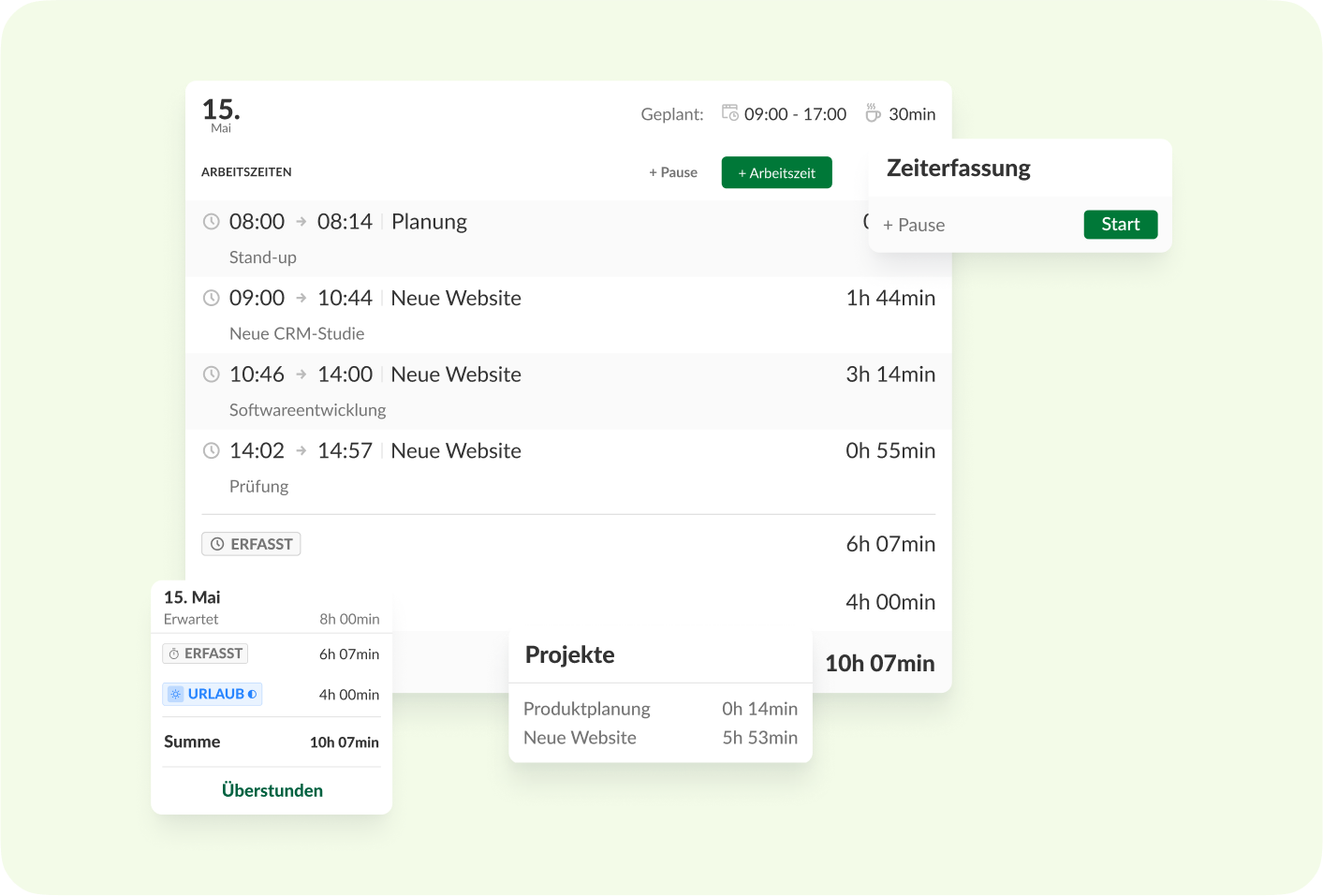Click the Produktplanung row in Projekte

click(660, 709)
